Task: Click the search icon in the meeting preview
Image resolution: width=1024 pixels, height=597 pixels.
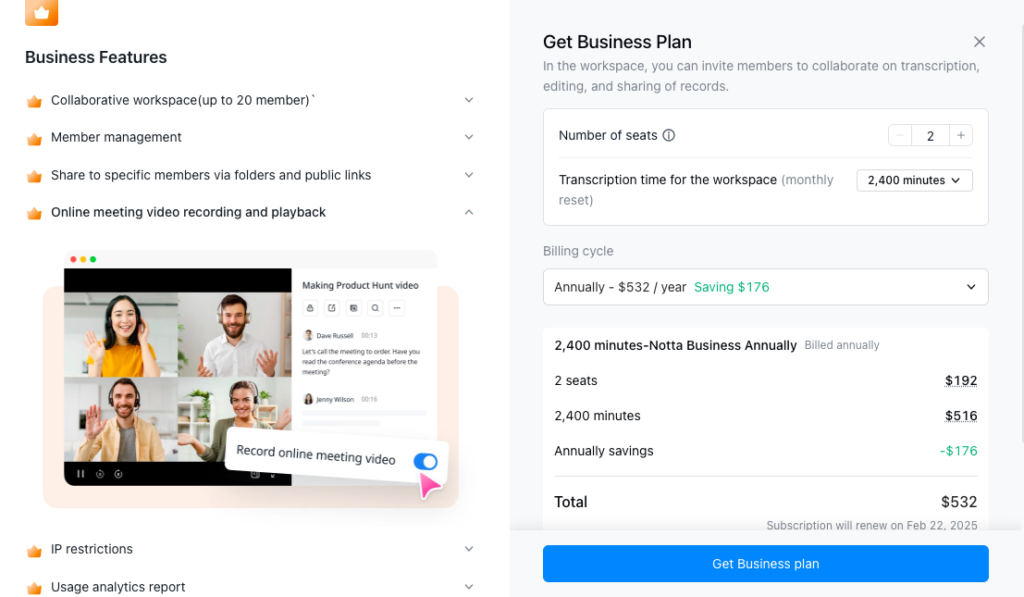Action: (375, 308)
